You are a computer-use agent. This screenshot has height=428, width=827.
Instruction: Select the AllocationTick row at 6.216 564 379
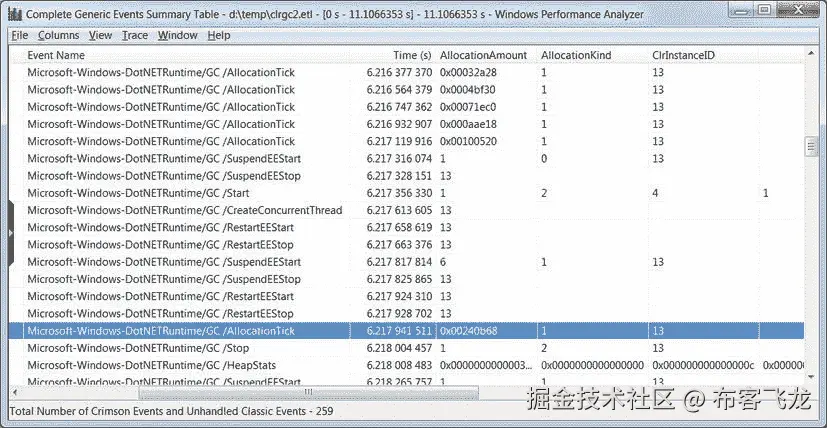click(406, 90)
